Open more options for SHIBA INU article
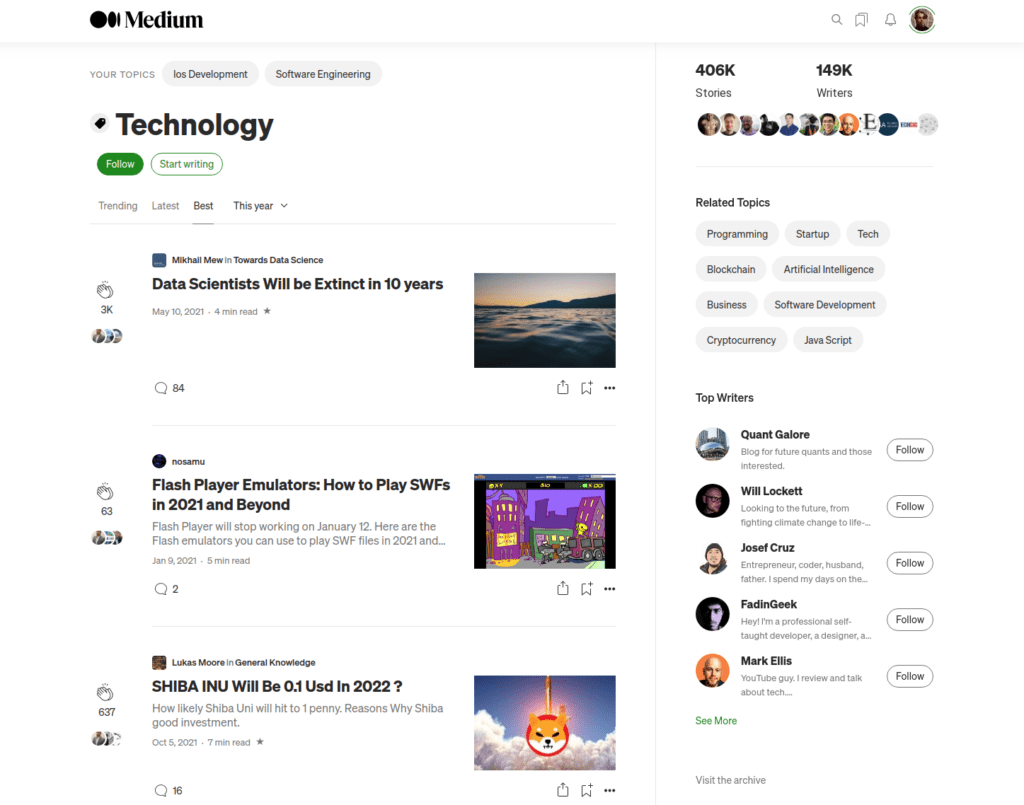Viewport: 1024px width, 805px height. [x=609, y=791]
